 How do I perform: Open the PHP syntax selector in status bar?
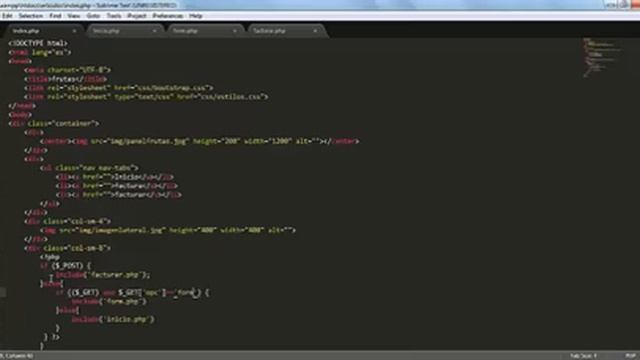pyautogui.click(x=630, y=356)
